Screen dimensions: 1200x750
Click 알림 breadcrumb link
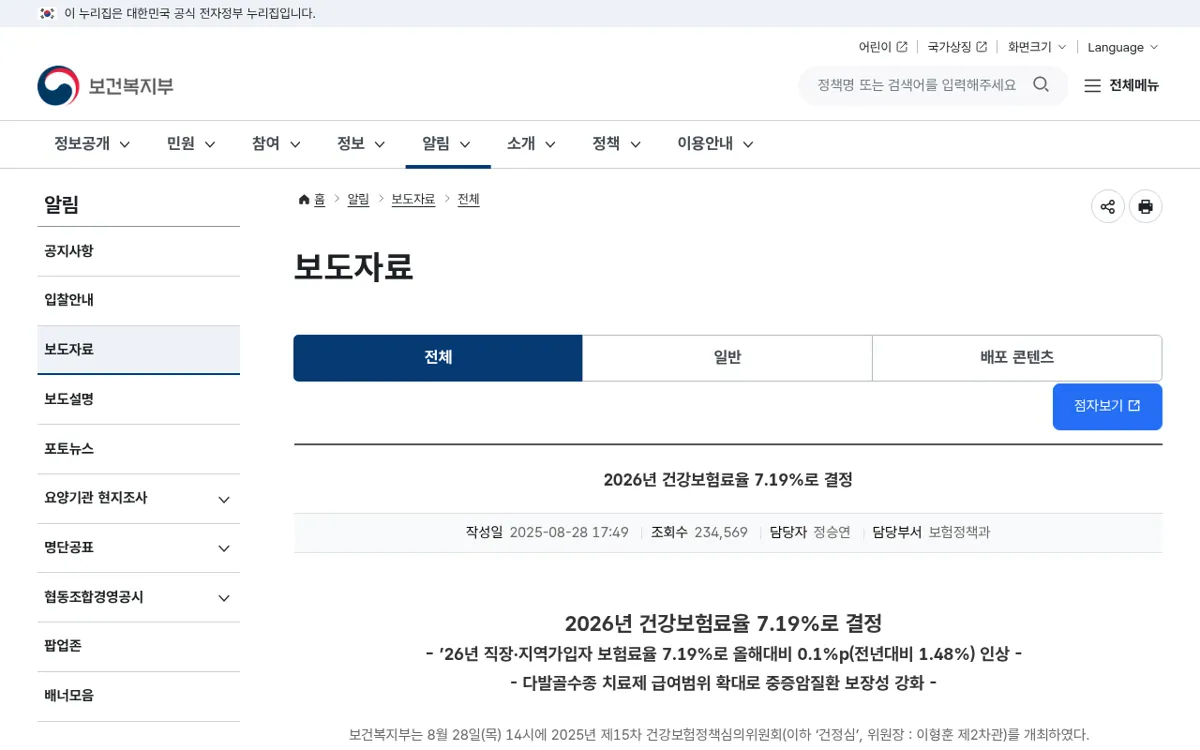pyautogui.click(x=358, y=200)
